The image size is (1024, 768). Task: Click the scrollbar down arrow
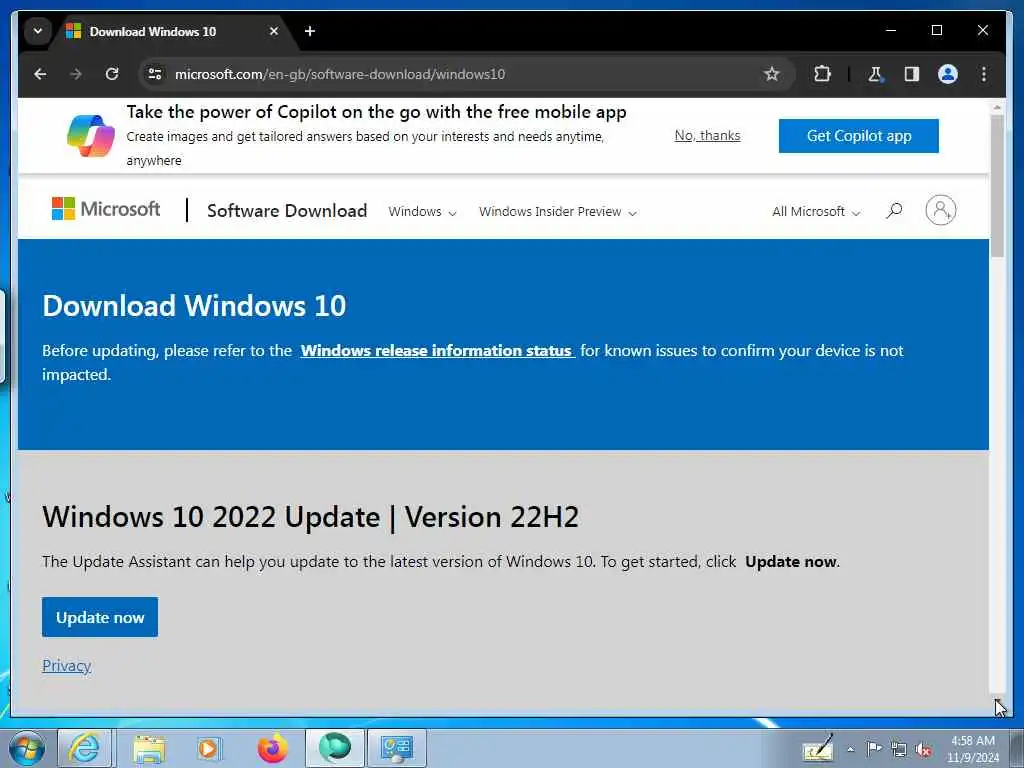997,703
